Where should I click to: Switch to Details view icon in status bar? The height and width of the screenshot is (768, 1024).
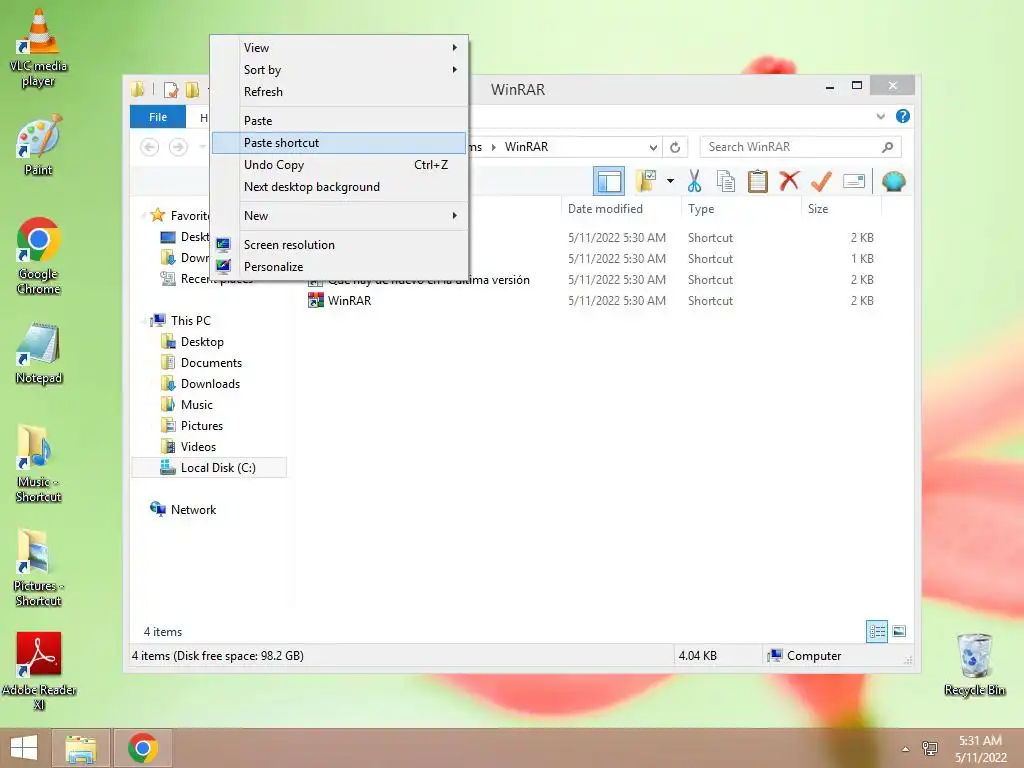(876, 632)
